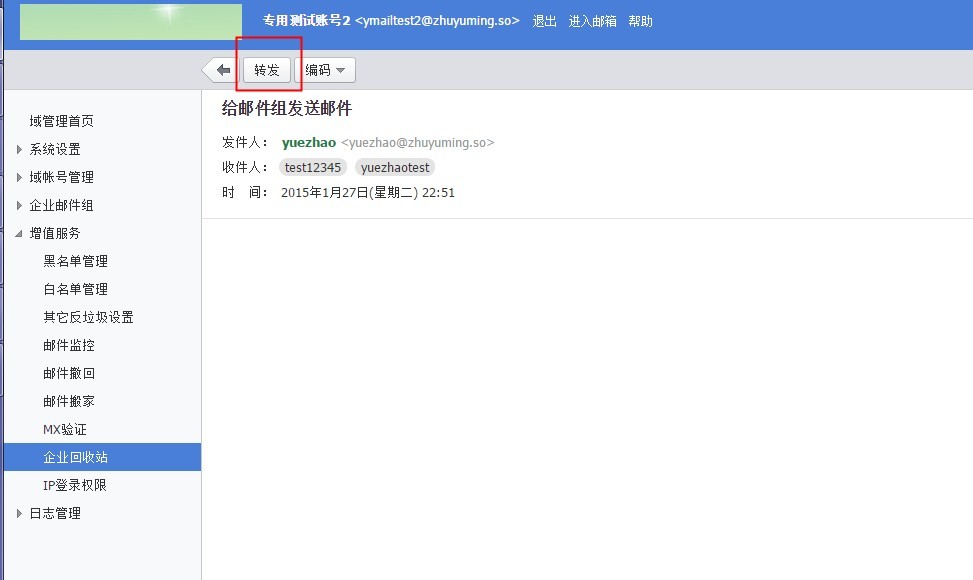
Task: Select 黑名单管理 in the sidebar
Action: tap(75, 261)
